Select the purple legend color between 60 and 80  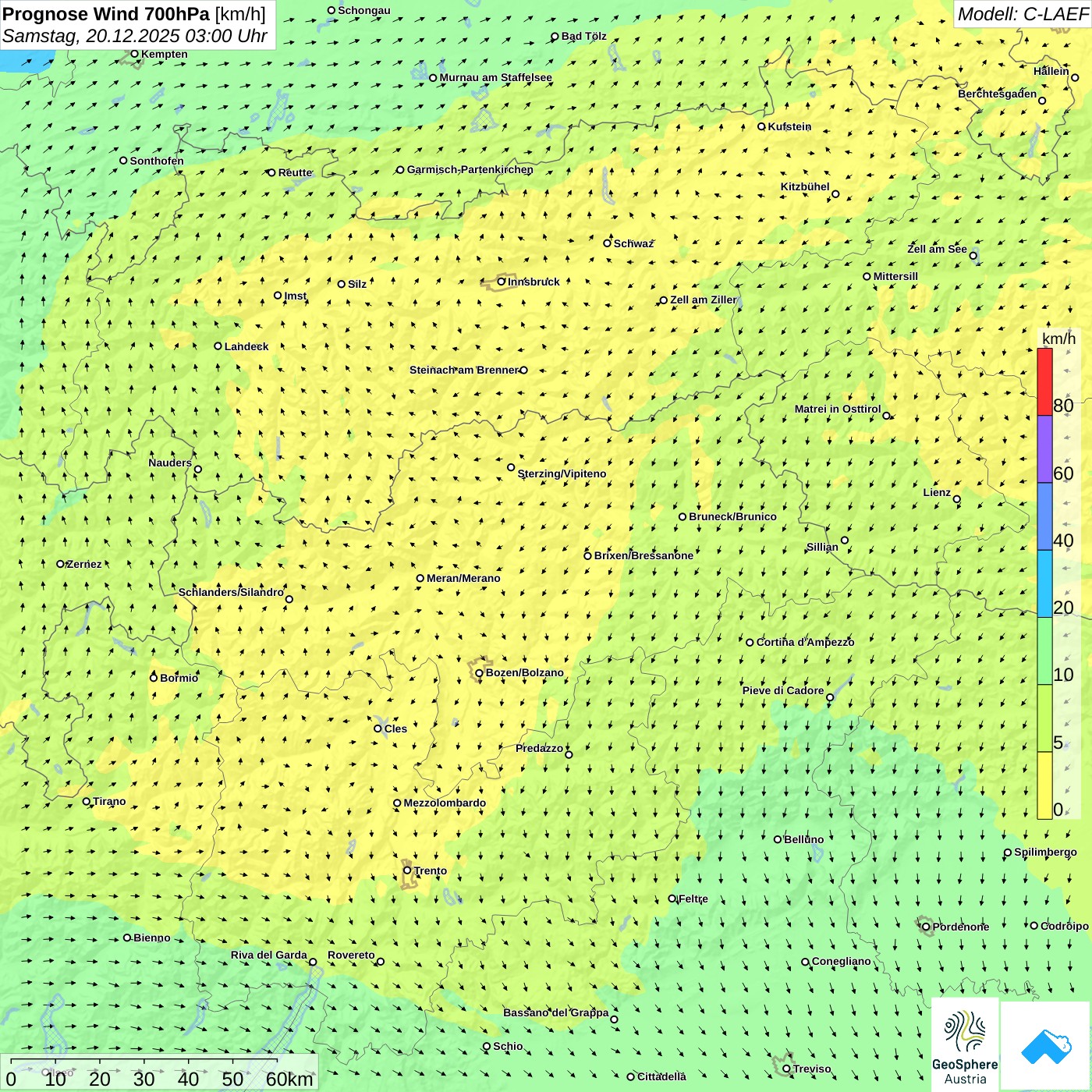pyautogui.click(x=1044, y=449)
